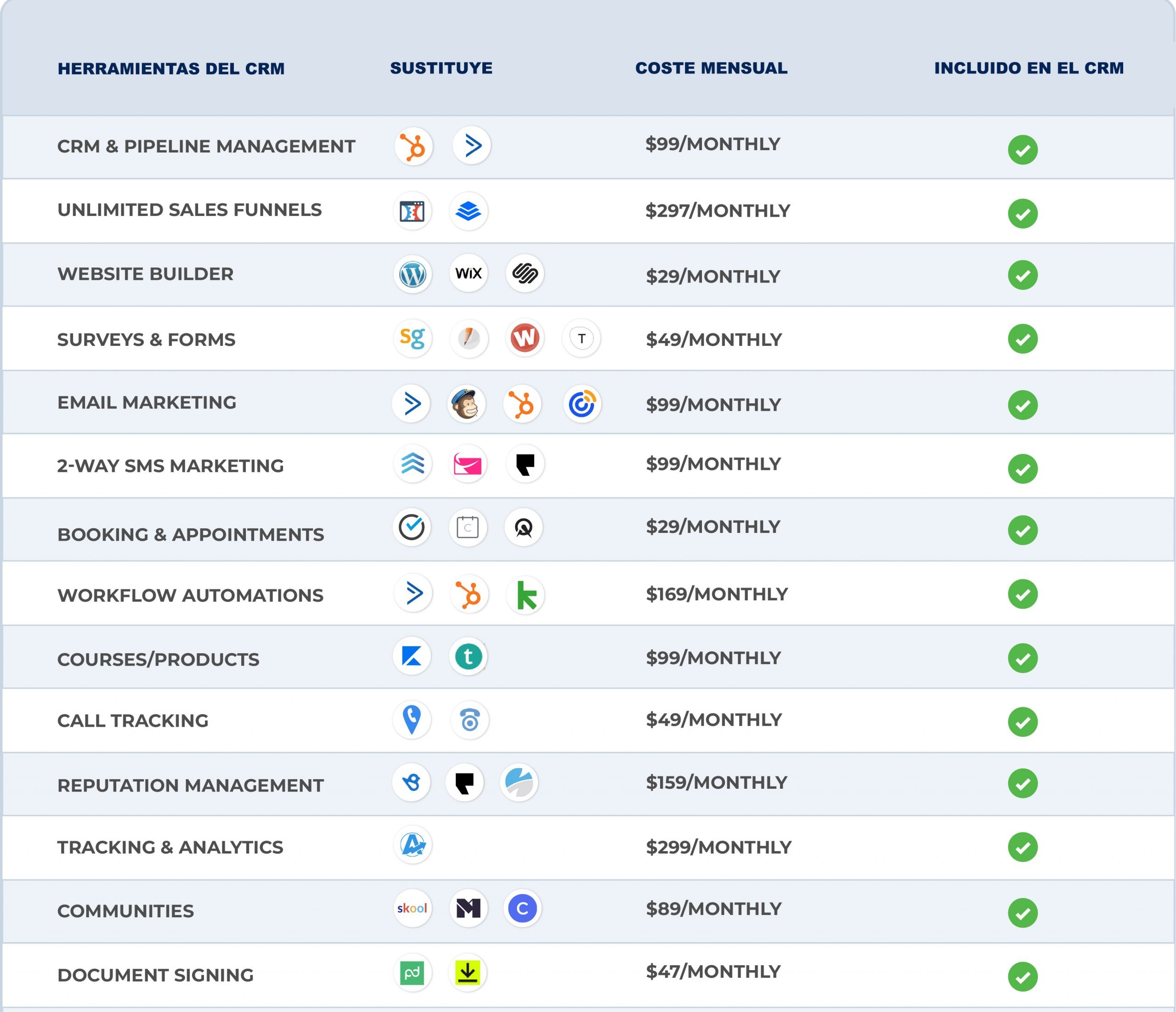Click the Call Tracking row label
Screen dimensions: 1176x1012
coord(133,721)
